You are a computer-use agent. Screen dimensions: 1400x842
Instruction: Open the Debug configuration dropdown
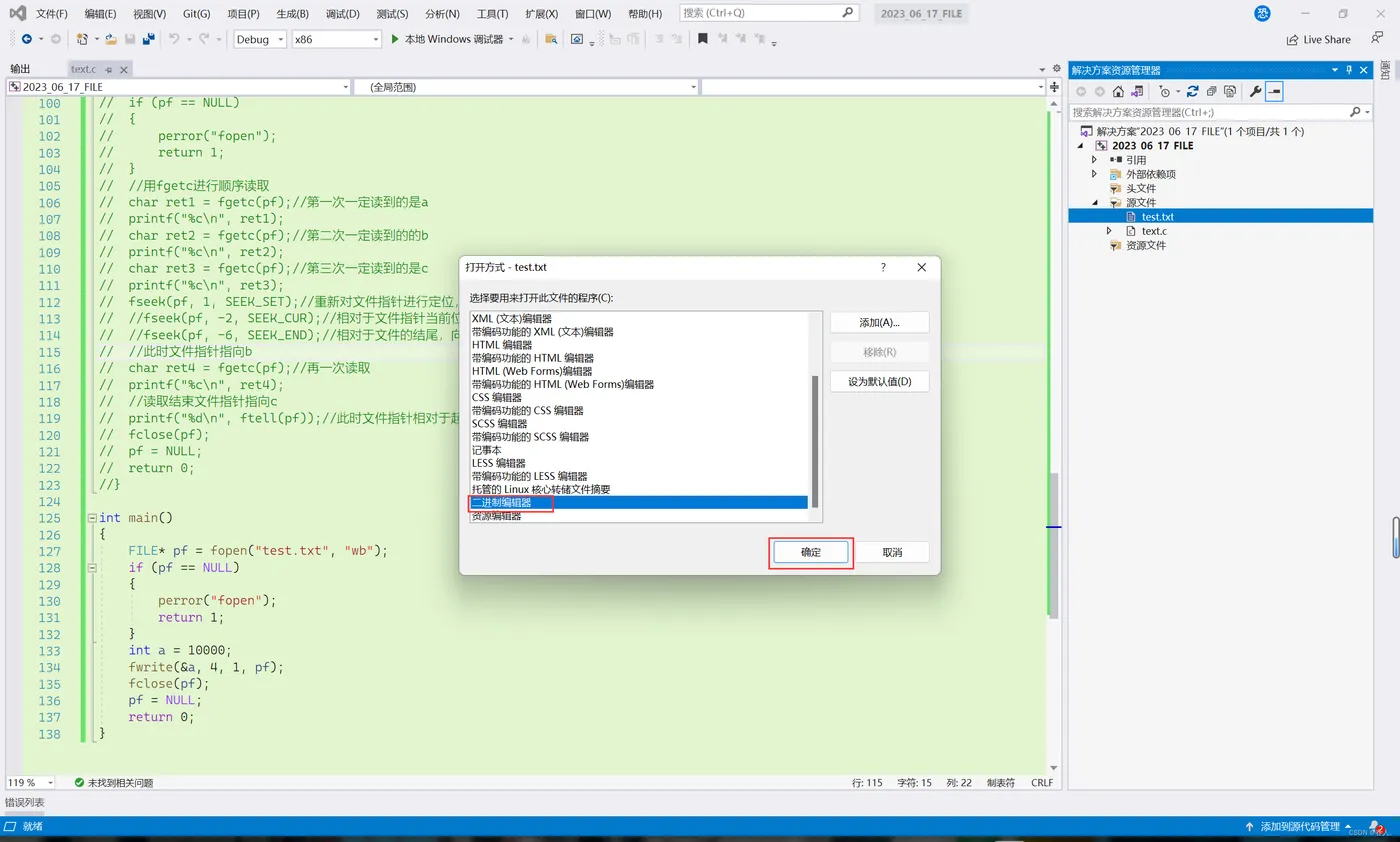[x=280, y=39]
